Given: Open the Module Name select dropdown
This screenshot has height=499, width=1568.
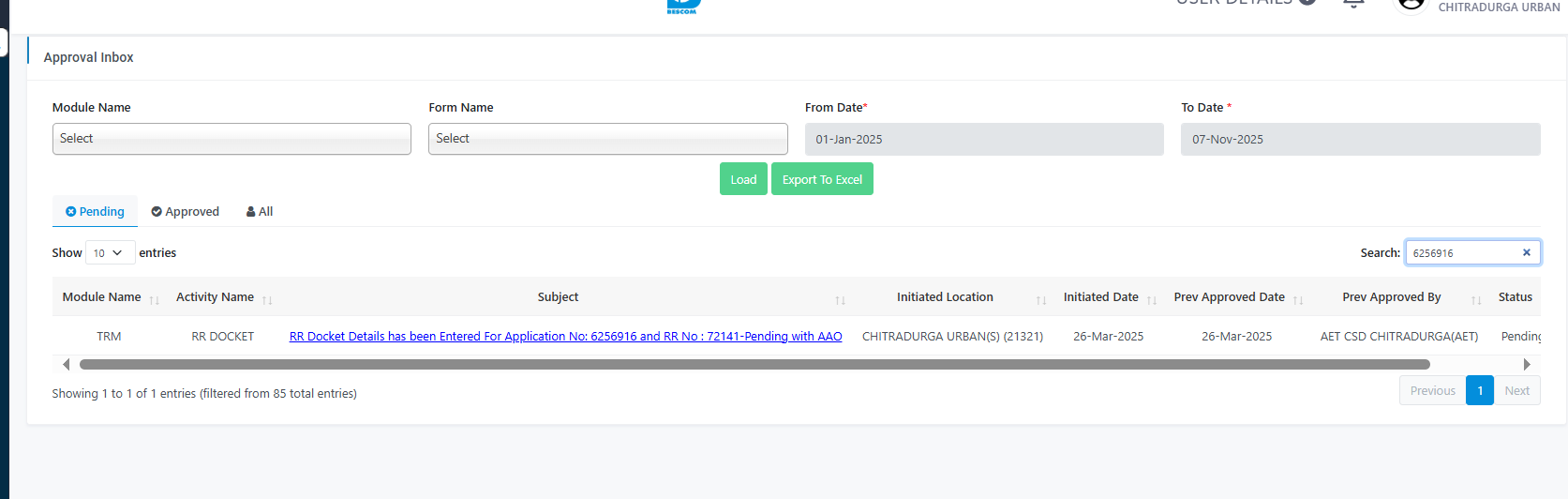Looking at the screenshot, I should click(231, 139).
